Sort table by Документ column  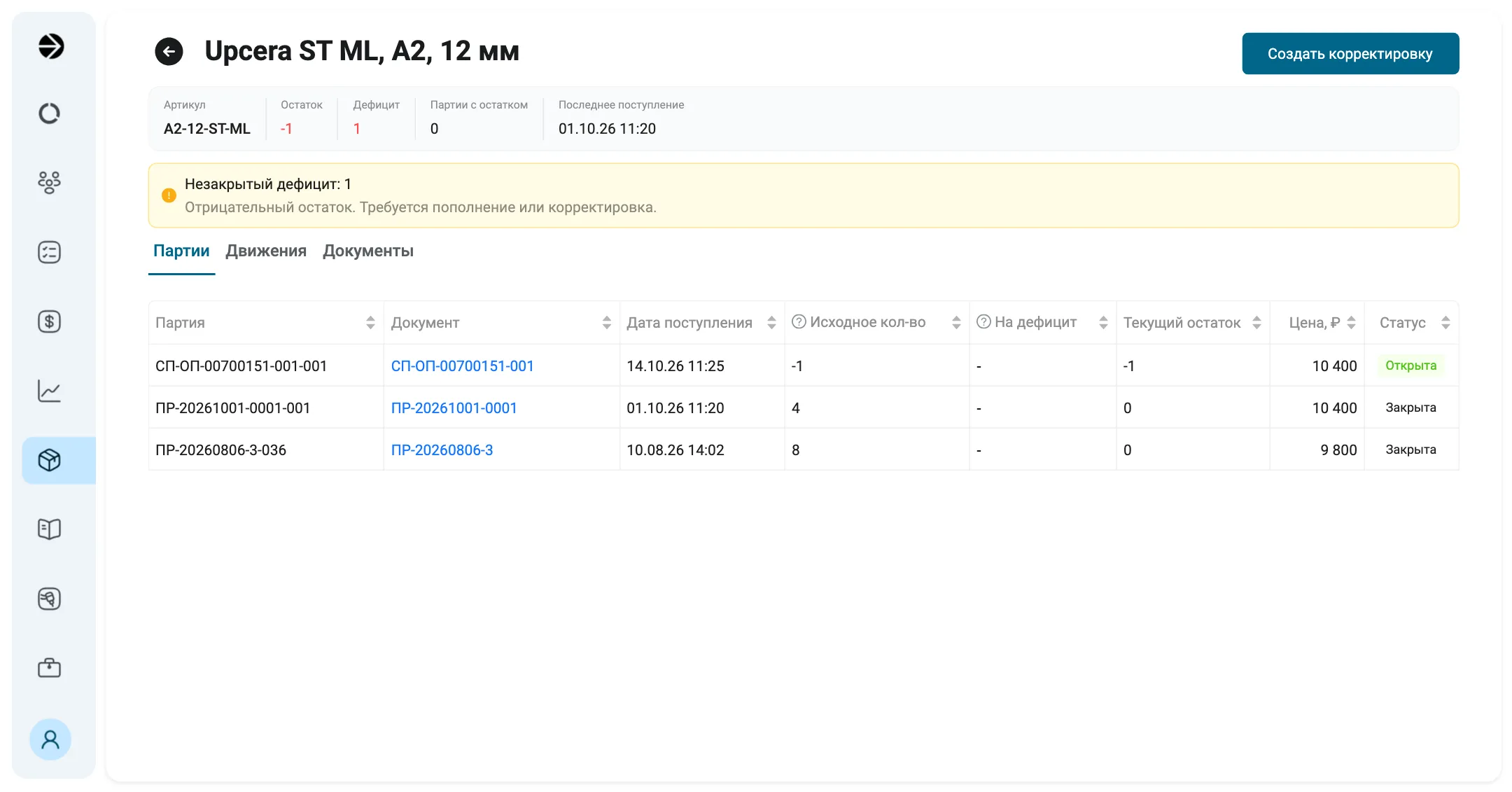606,322
